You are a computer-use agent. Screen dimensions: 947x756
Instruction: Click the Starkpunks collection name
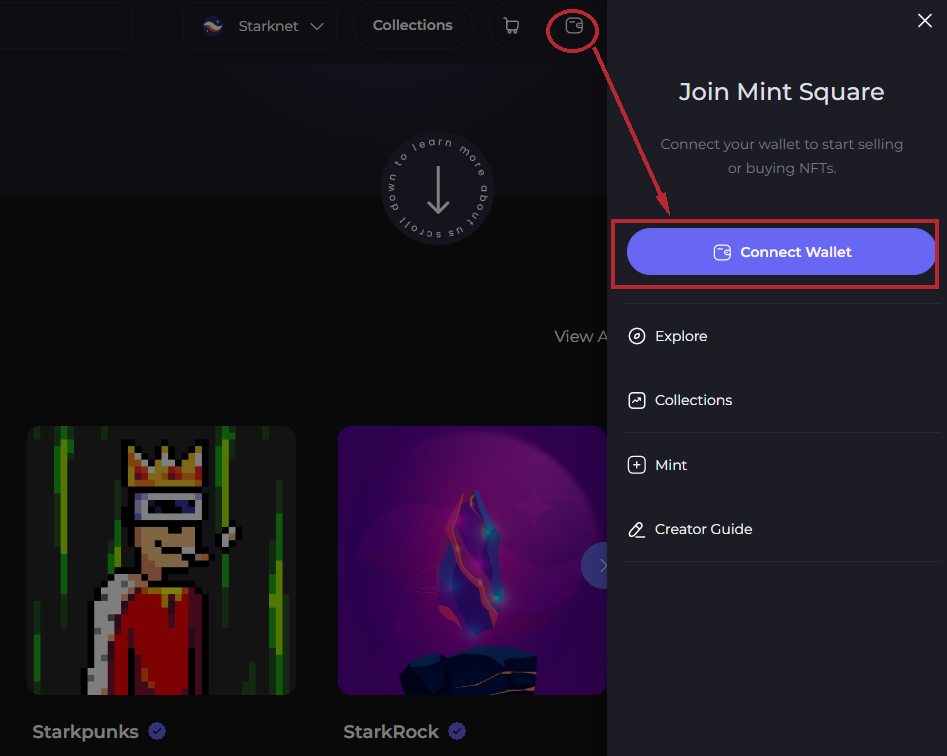[85, 732]
